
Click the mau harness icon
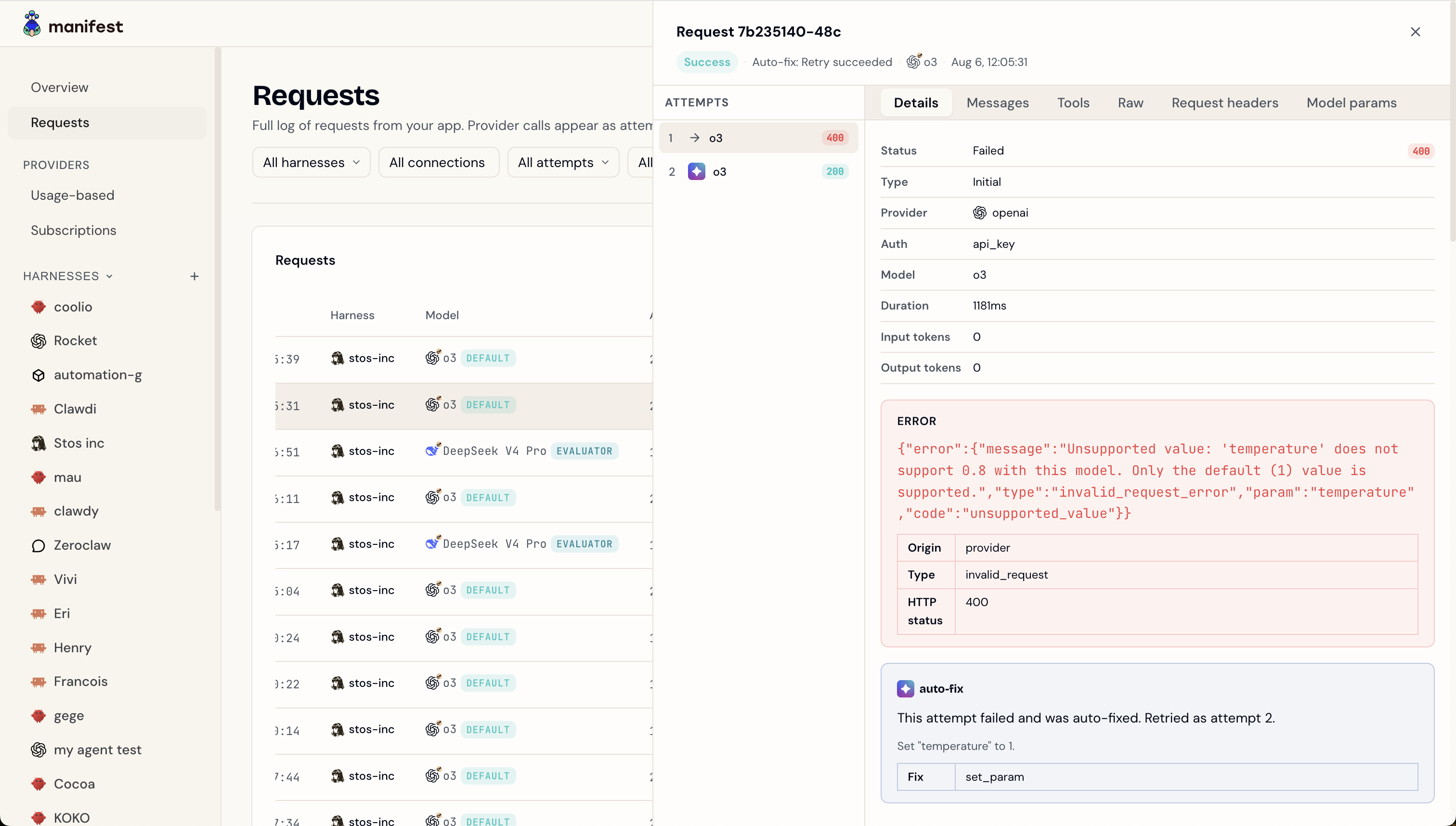point(39,478)
